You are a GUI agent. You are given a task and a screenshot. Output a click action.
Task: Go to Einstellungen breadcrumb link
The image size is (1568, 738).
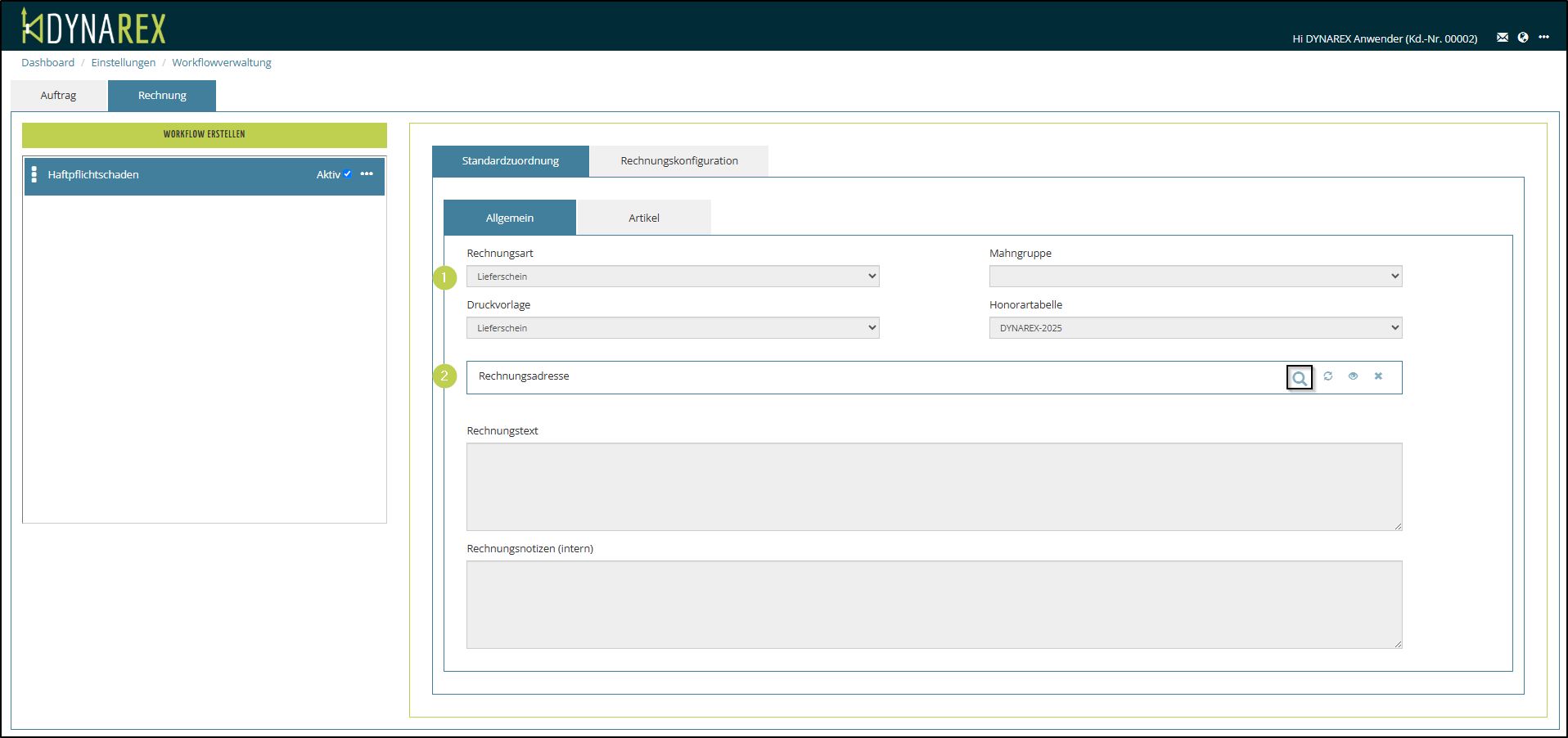pos(123,63)
